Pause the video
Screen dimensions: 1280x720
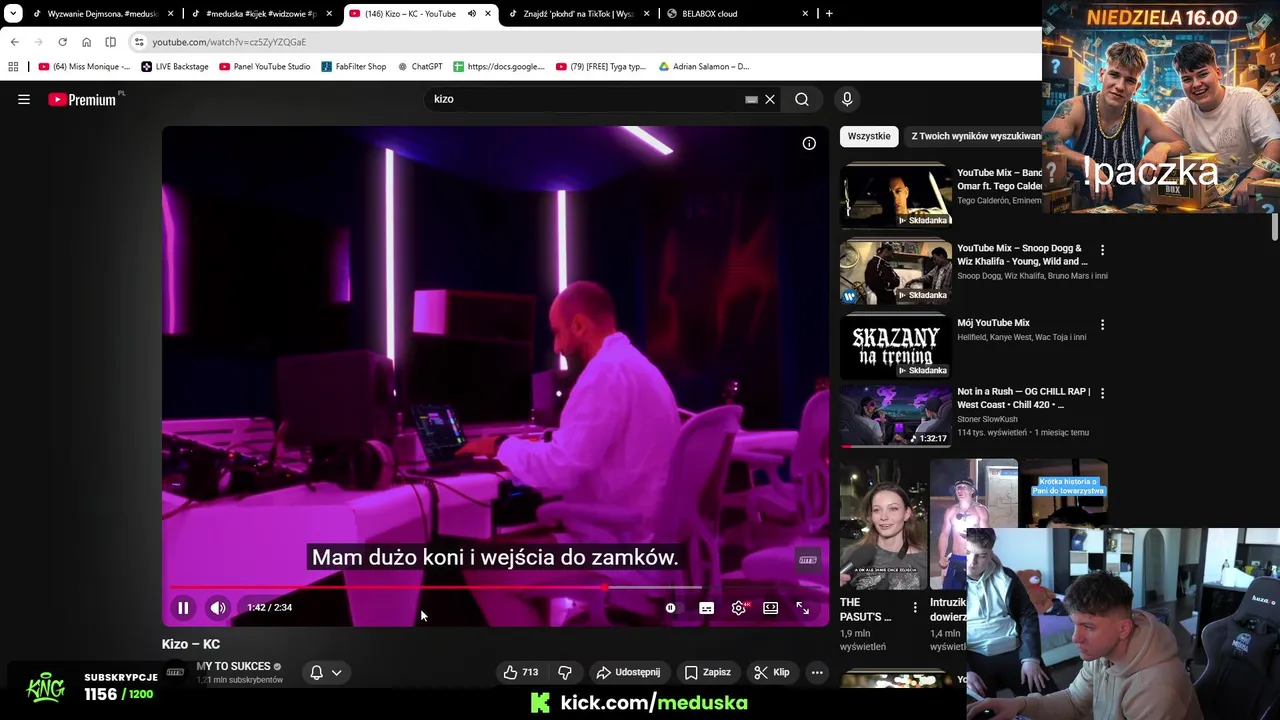183,607
